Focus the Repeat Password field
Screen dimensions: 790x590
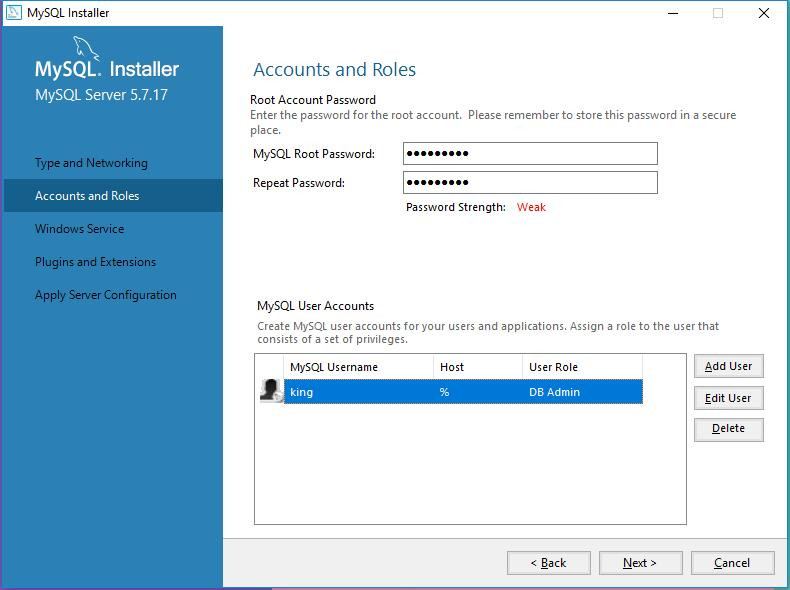(x=530, y=182)
